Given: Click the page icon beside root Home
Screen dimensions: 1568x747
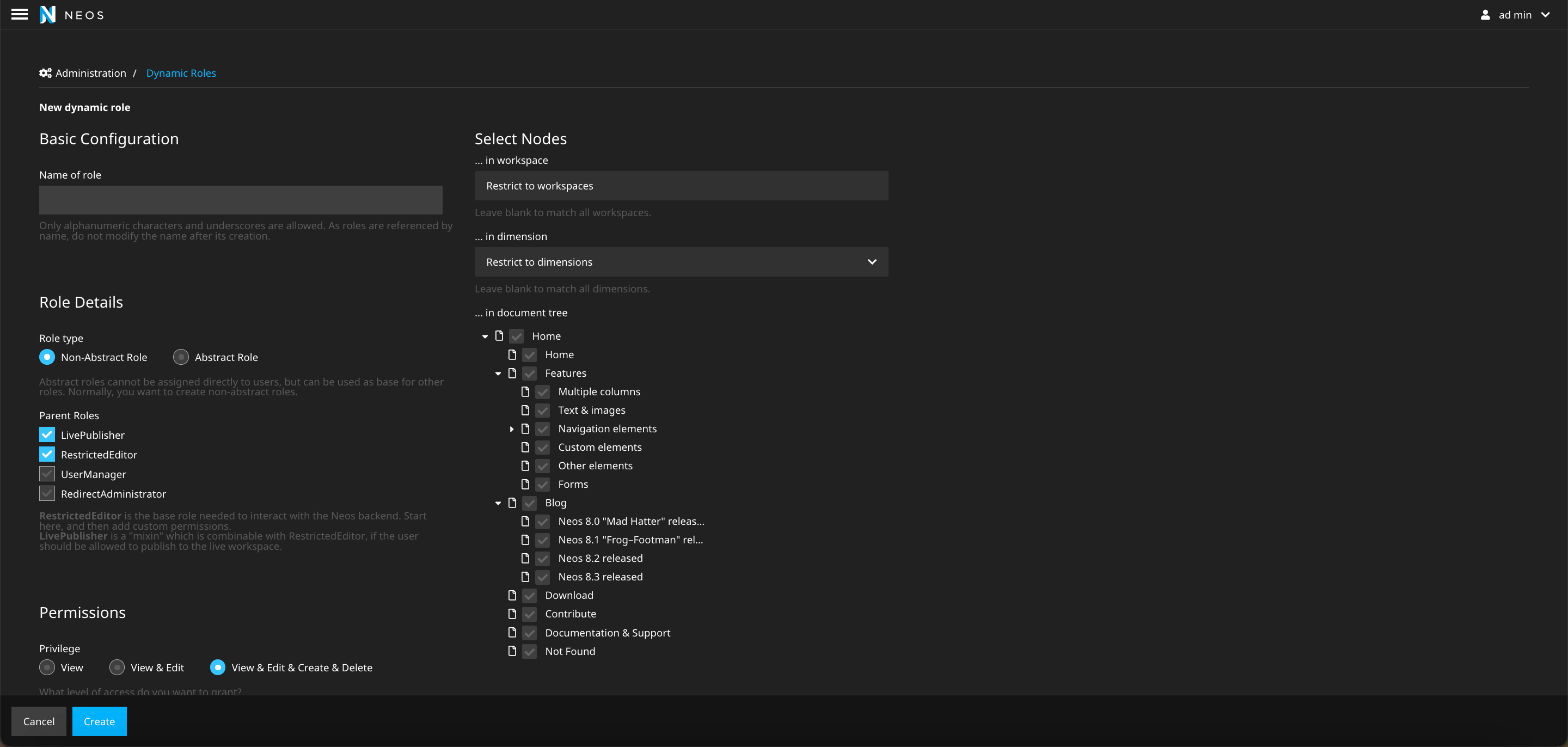Looking at the screenshot, I should click(x=499, y=335).
